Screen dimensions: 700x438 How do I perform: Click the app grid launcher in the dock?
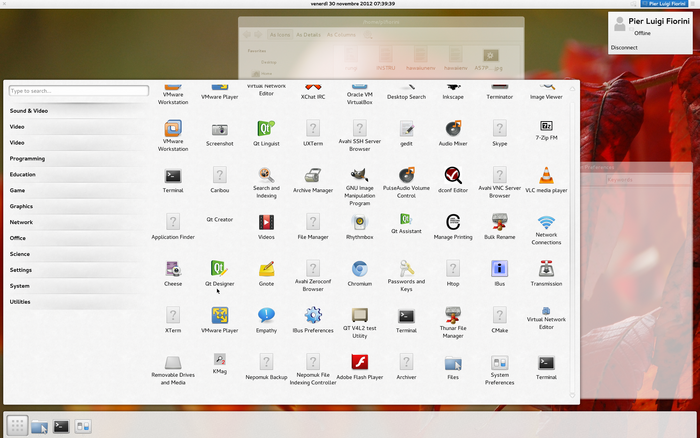pyautogui.click(x=16, y=425)
